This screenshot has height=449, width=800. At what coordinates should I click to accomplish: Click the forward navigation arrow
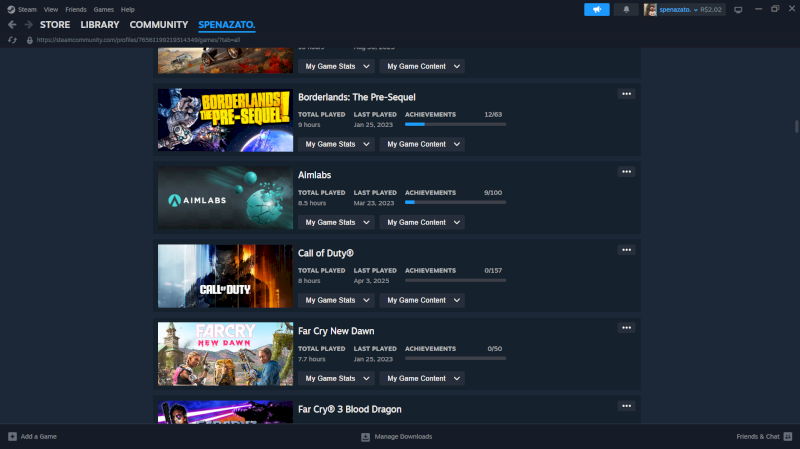point(28,24)
